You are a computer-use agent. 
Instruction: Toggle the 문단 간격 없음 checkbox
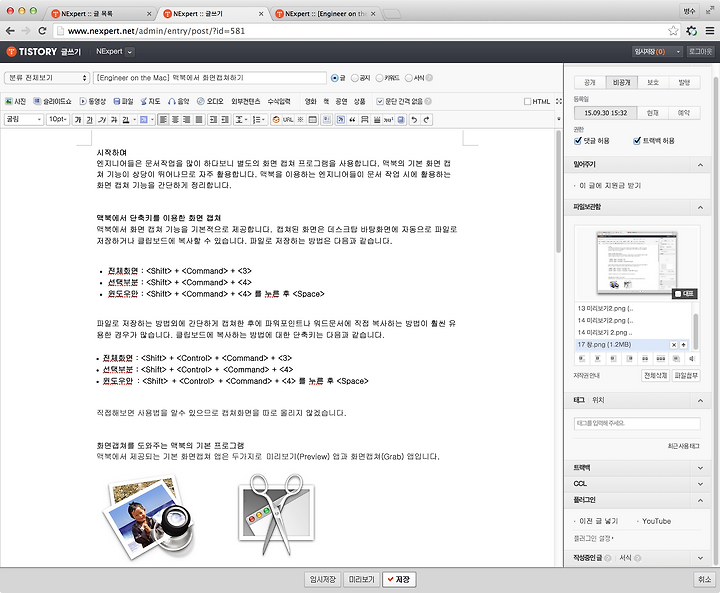[x=380, y=102]
